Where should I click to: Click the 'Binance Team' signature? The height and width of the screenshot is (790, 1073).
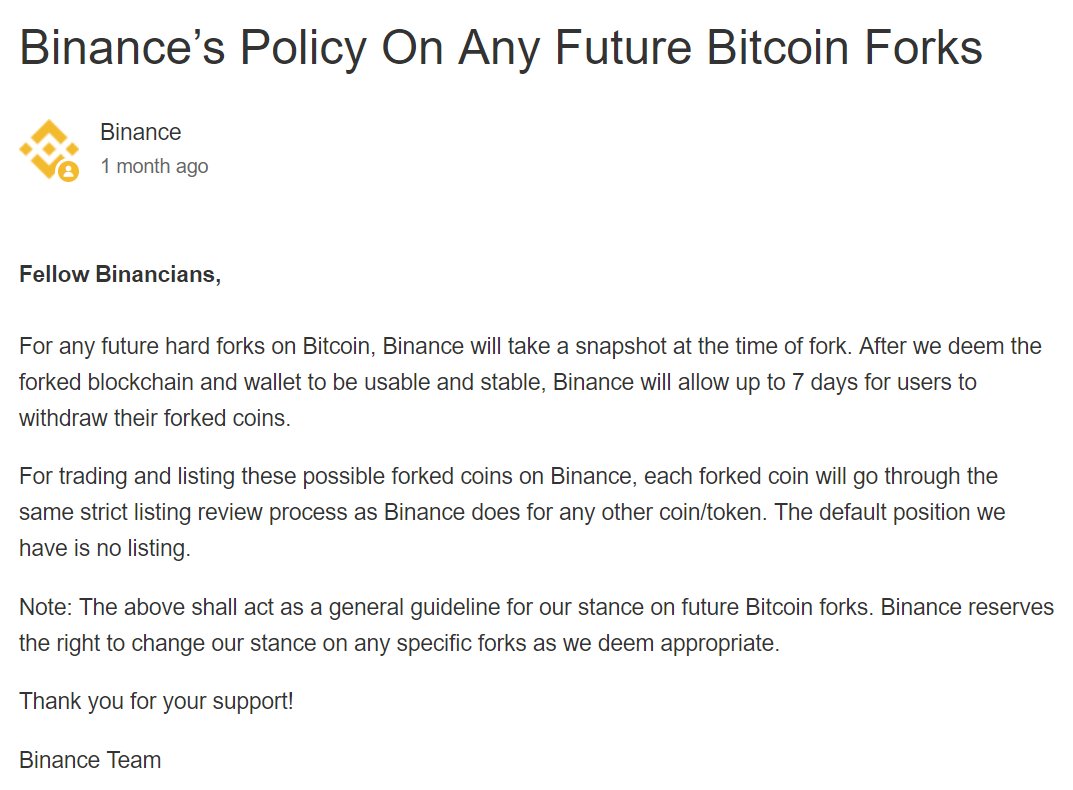coord(90,760)
